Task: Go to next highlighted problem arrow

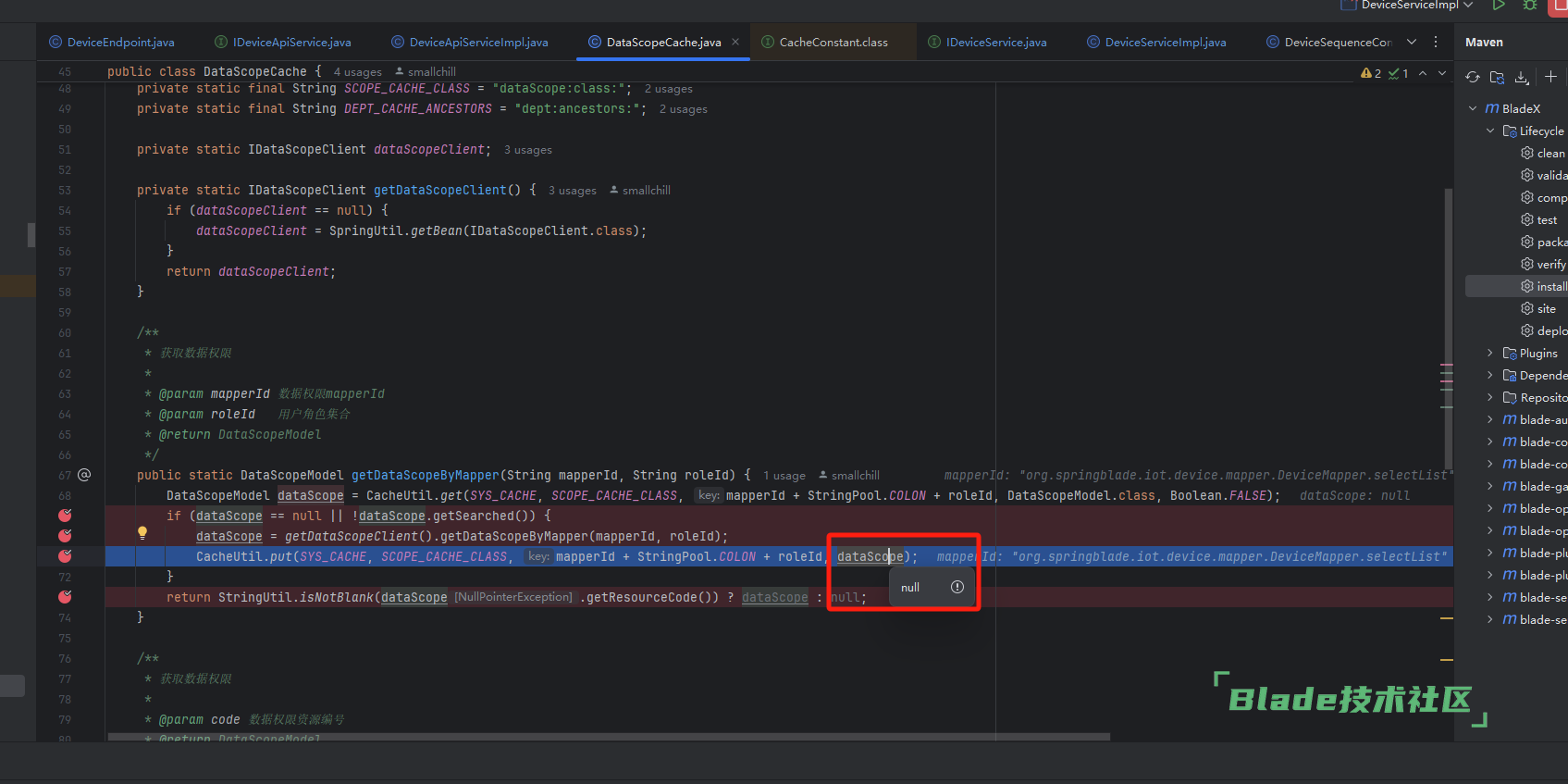Action: tap(1442, 73)
